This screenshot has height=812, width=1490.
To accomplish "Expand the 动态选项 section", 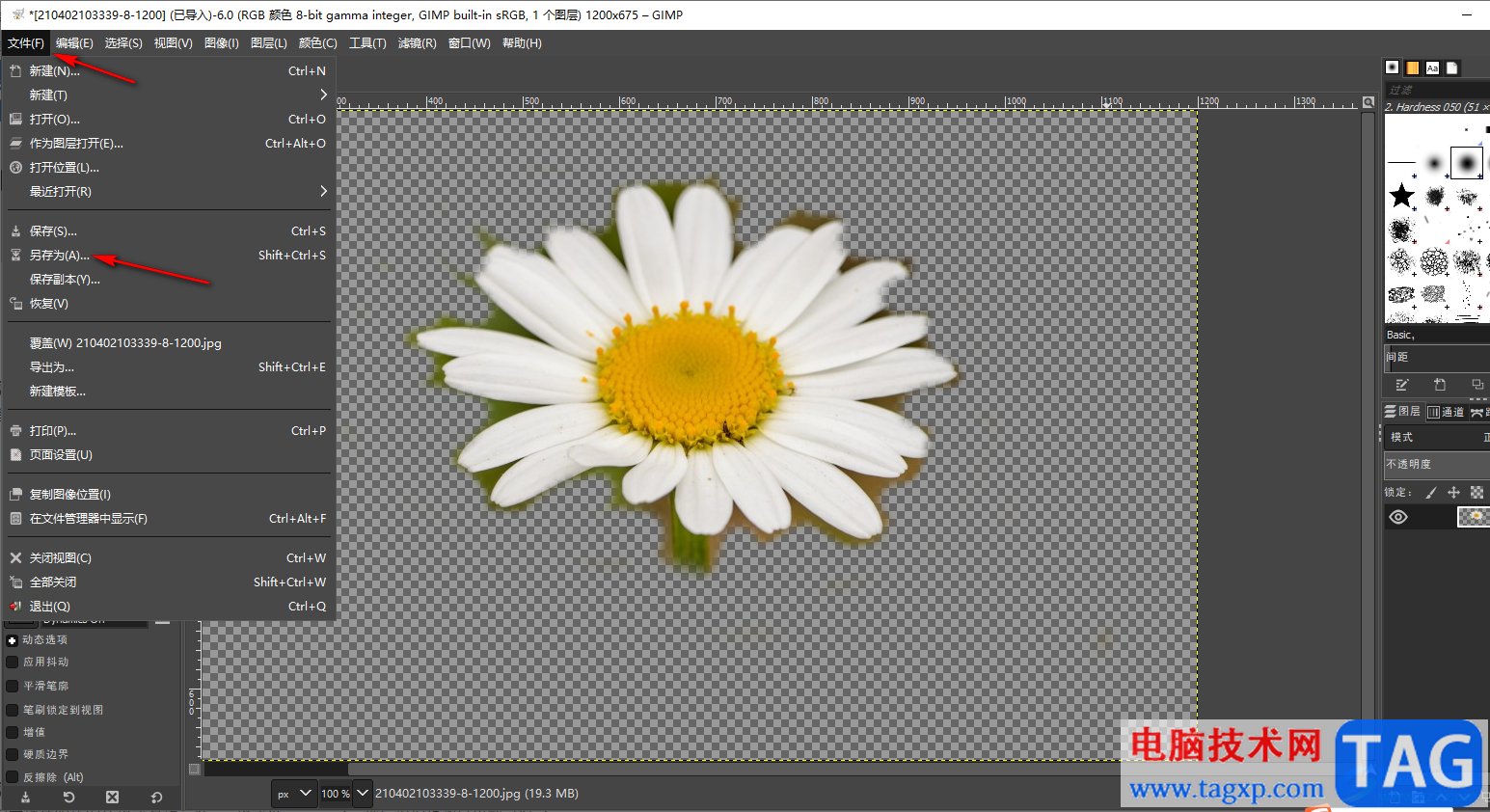I will click(12, 640).
